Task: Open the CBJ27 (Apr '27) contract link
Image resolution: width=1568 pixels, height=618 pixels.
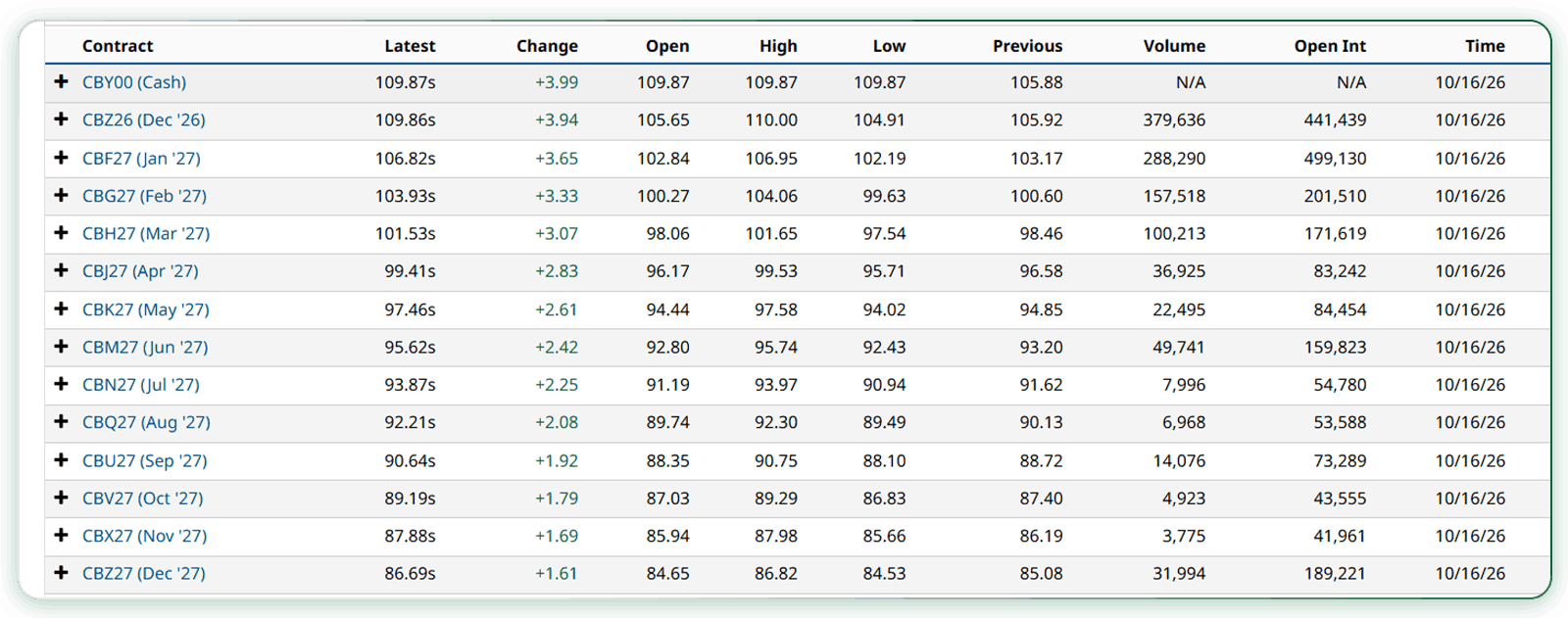Action: pos(140,271)
